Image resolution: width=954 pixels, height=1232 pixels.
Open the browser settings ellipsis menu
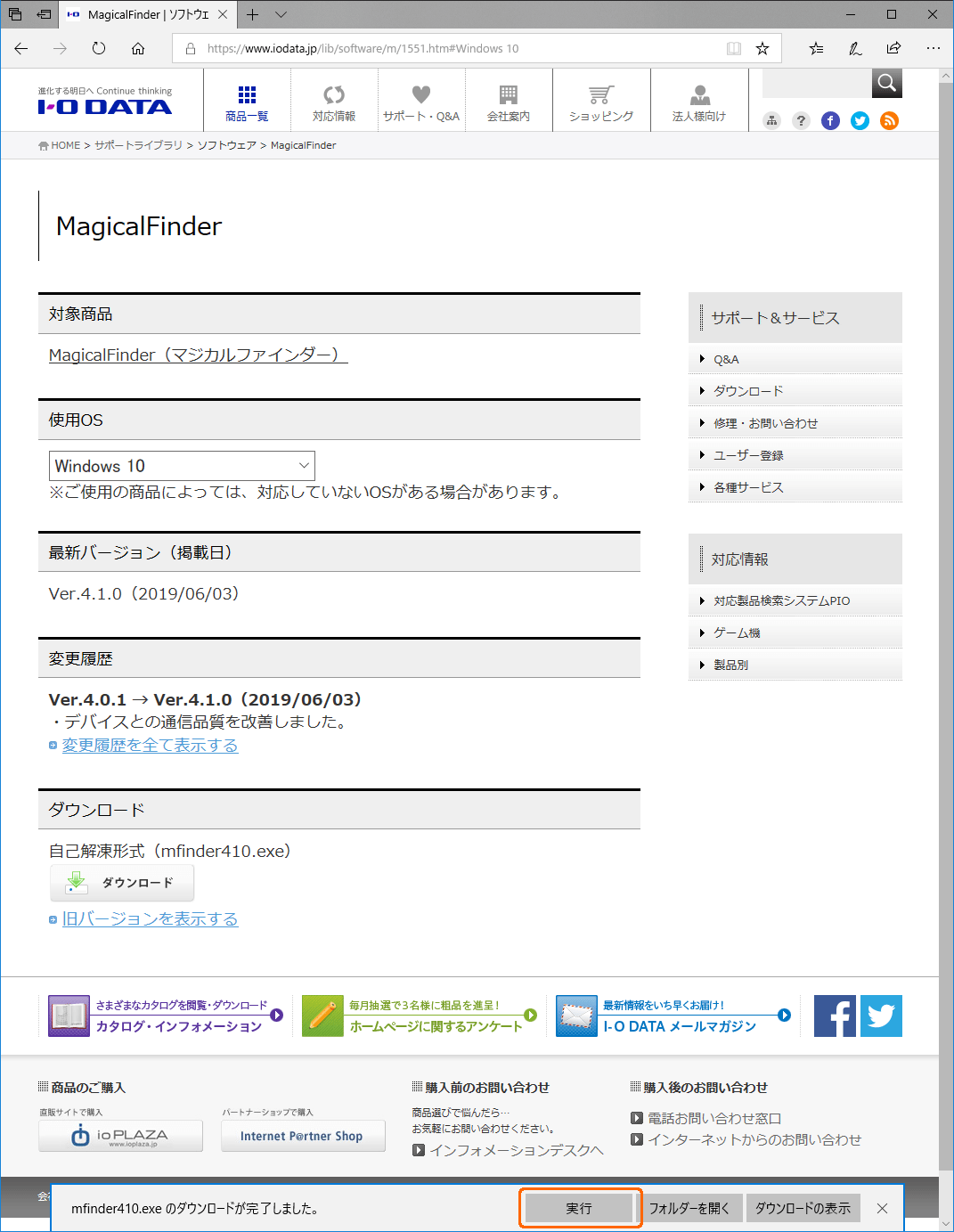click(x=933, y=48)
